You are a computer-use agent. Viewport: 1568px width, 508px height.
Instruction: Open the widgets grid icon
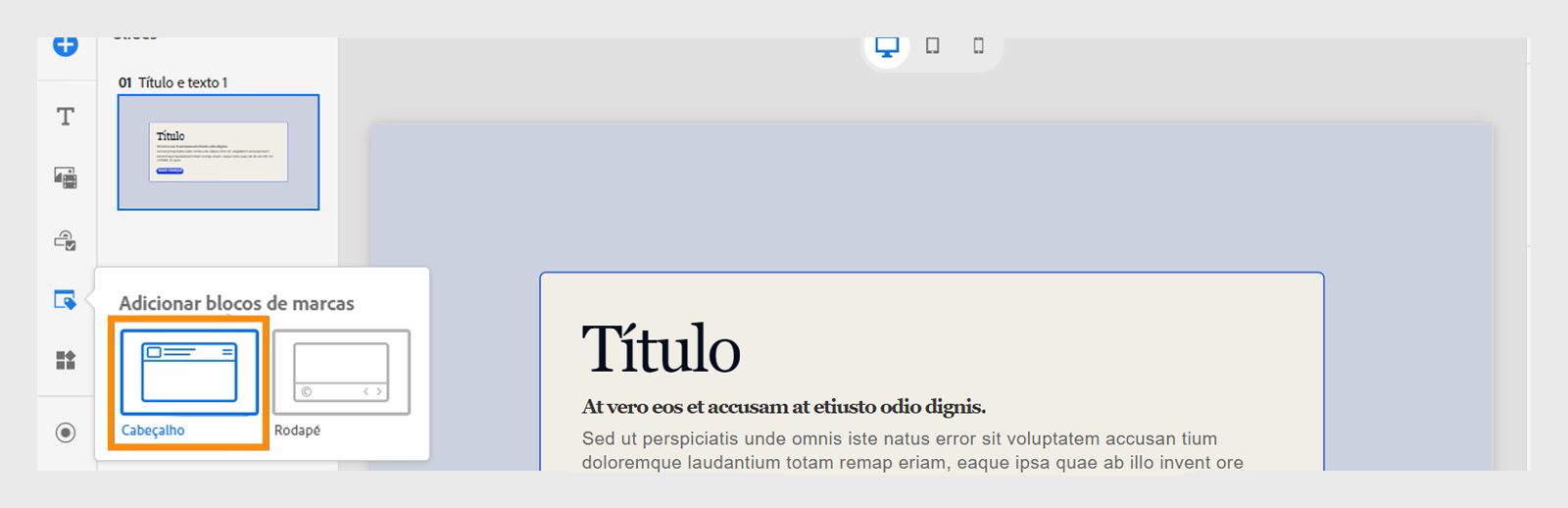66,360
